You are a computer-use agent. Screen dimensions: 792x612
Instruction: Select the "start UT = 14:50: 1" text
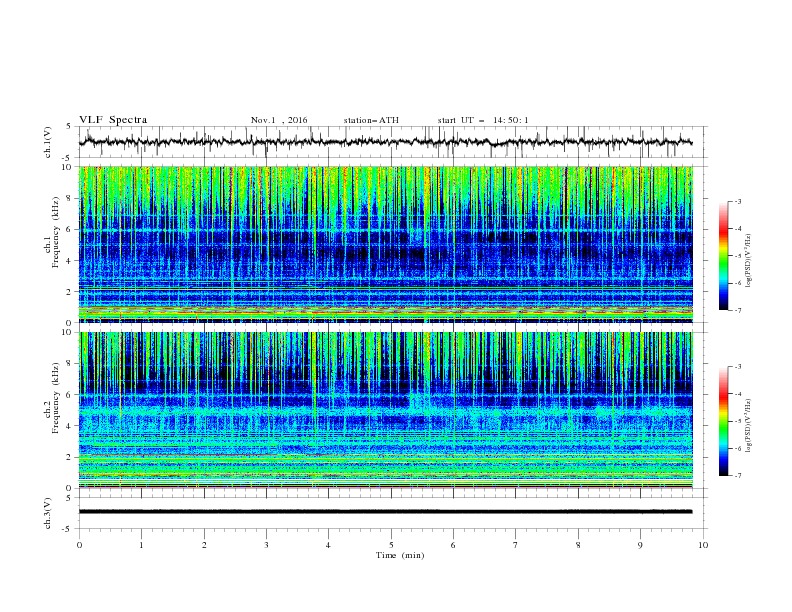tap(483, 120)
